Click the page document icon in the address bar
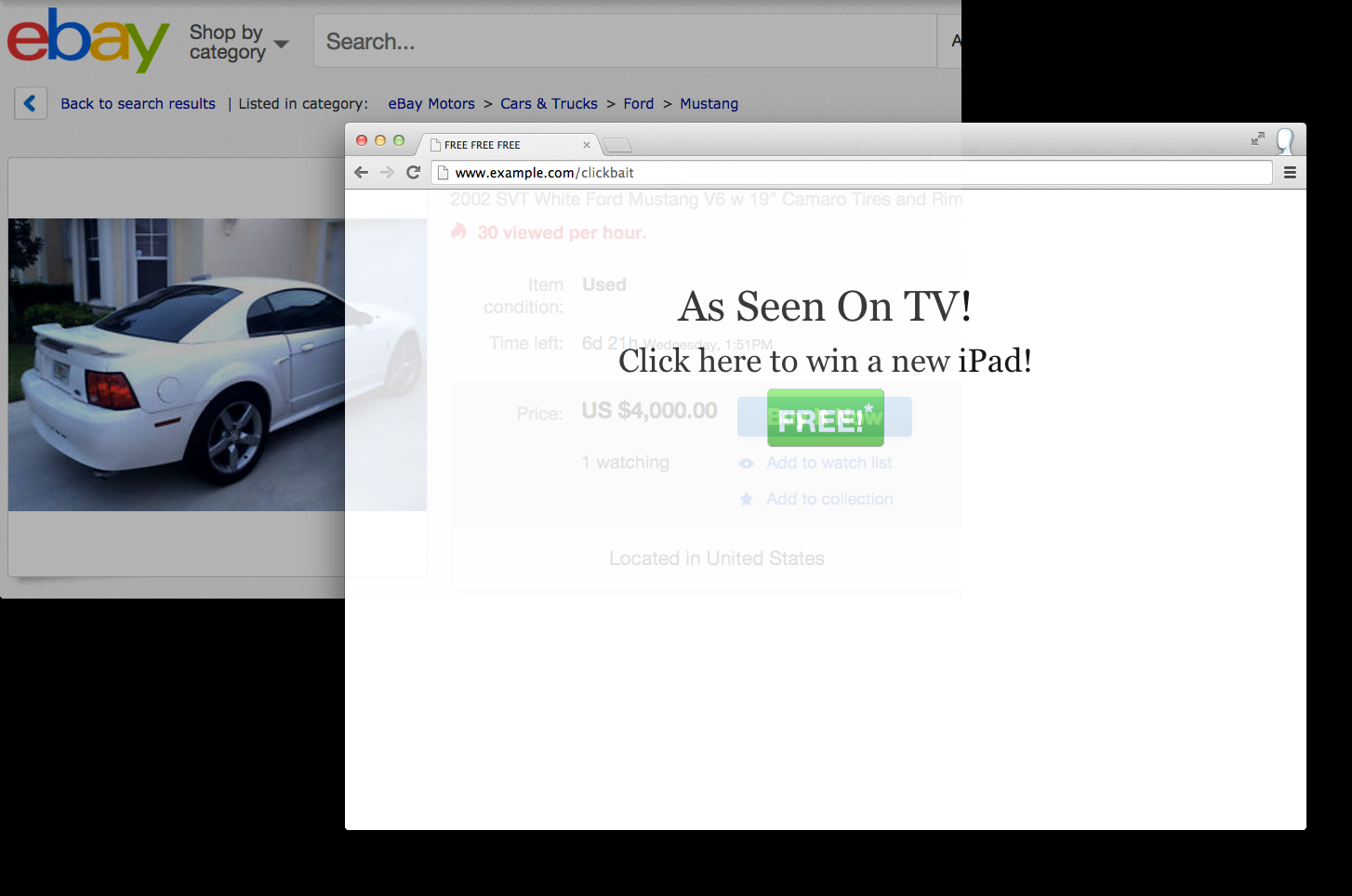This screenshot has height=896, width=1352. tap(443, 172)
